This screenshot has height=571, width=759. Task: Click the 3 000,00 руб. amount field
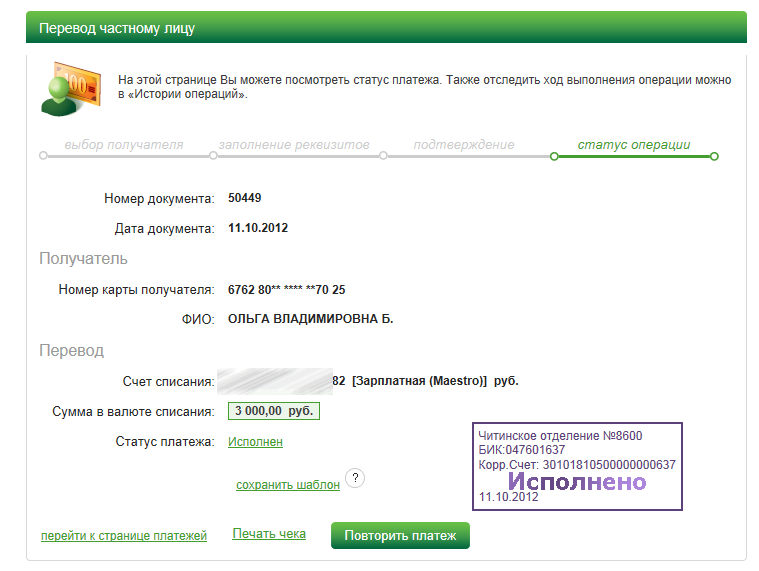tap(273, 411)
